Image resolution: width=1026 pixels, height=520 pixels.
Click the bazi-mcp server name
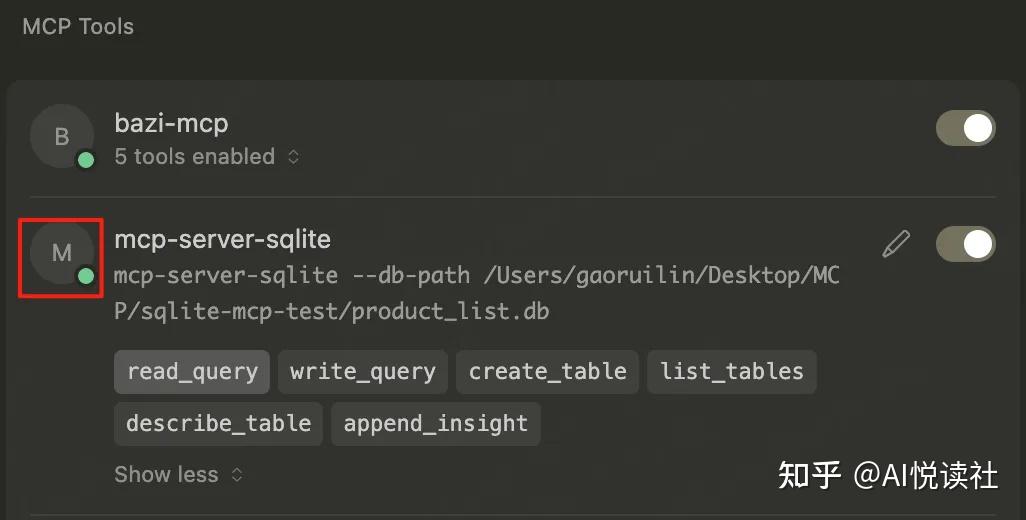tap(171, 124)
